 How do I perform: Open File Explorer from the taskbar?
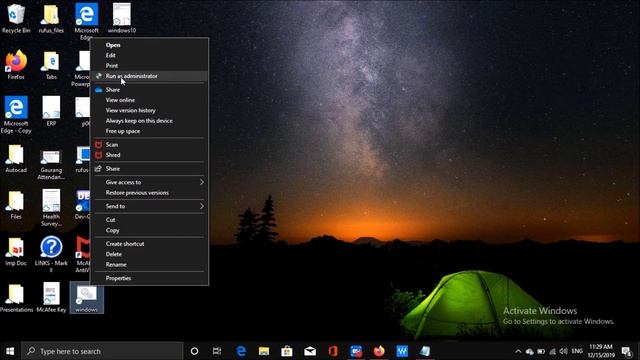[264, 351]
